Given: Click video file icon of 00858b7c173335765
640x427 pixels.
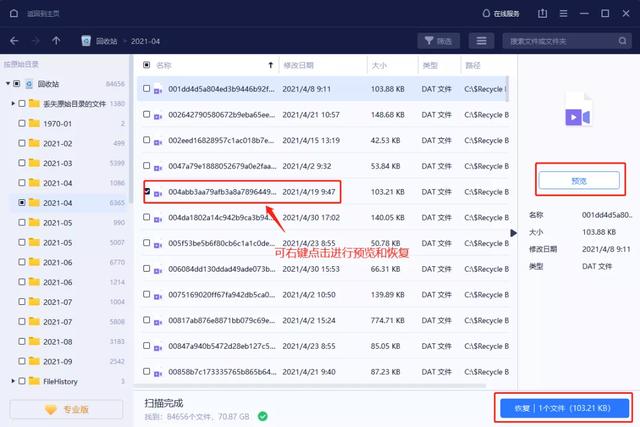Looking at the screenshot, I should pos(158,374).
